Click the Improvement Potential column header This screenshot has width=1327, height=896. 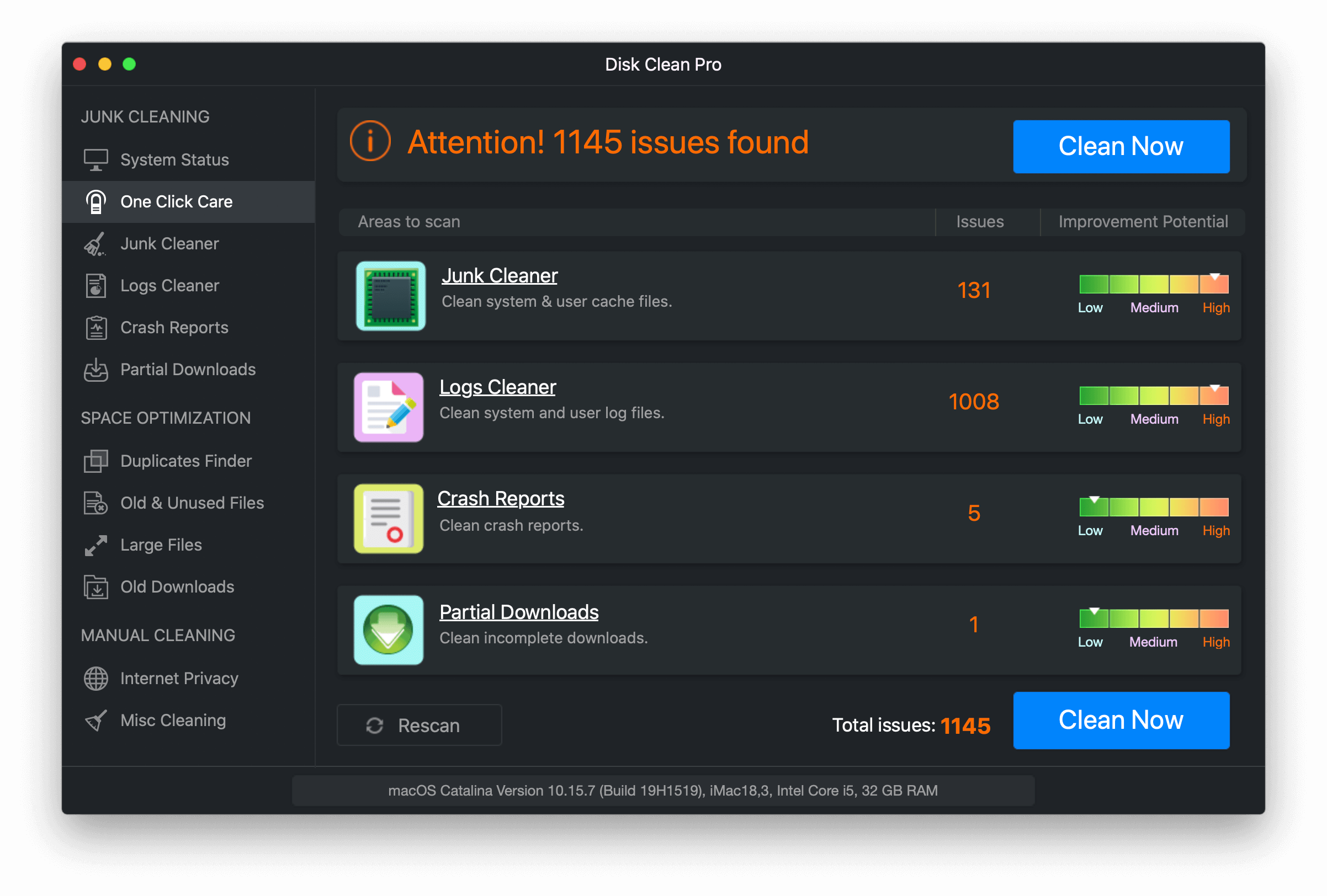[1143, 221]
